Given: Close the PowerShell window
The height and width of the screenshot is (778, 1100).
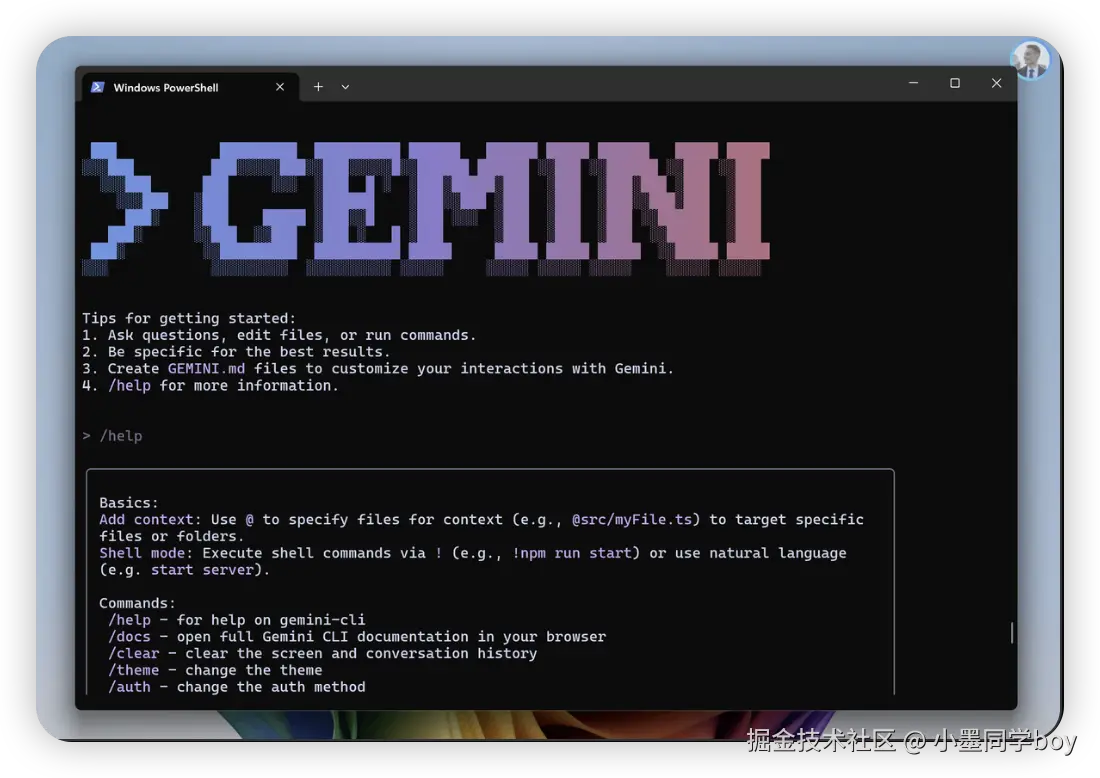Looking at the screenshot, I should tap(996, 83).
